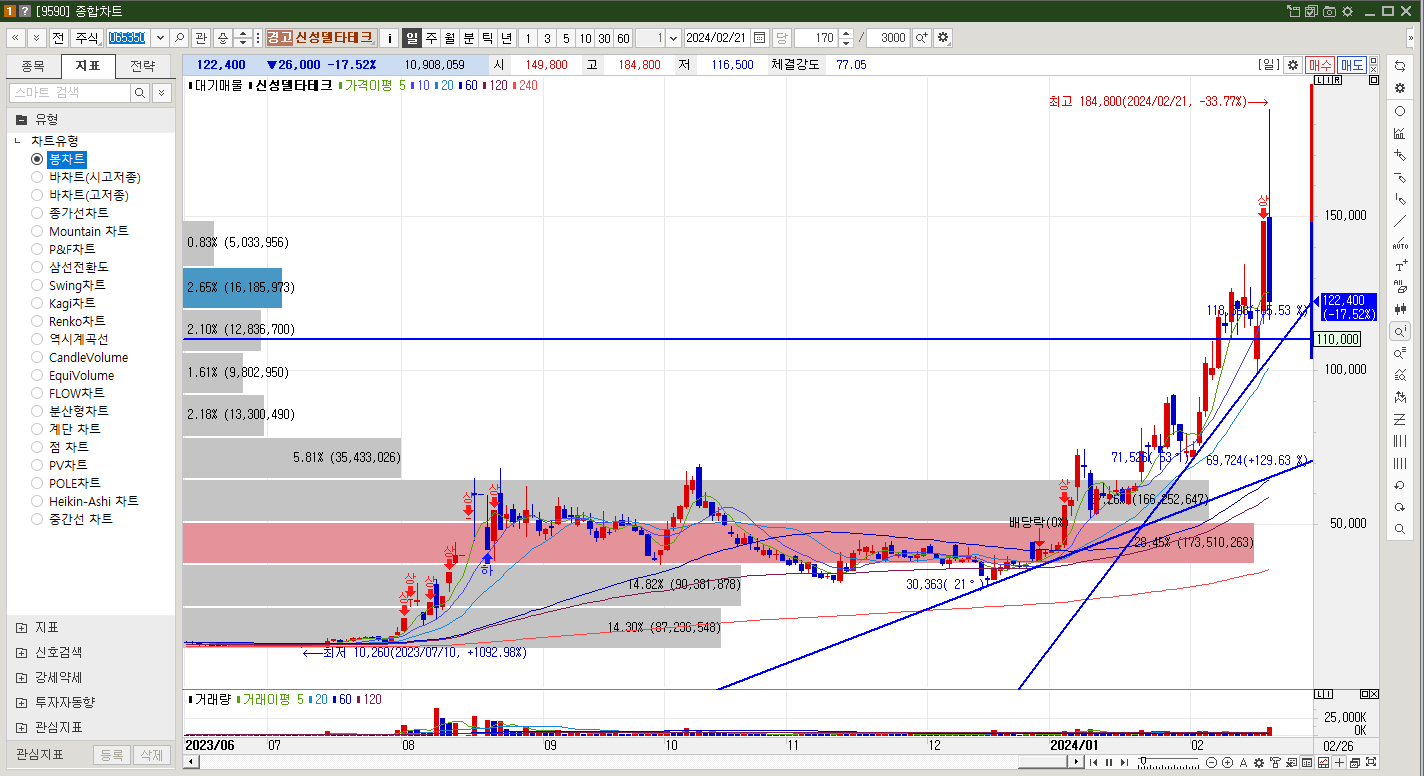Collapse the 유형 section header
The image size is (1424, 776).
(x=21, y=119)
